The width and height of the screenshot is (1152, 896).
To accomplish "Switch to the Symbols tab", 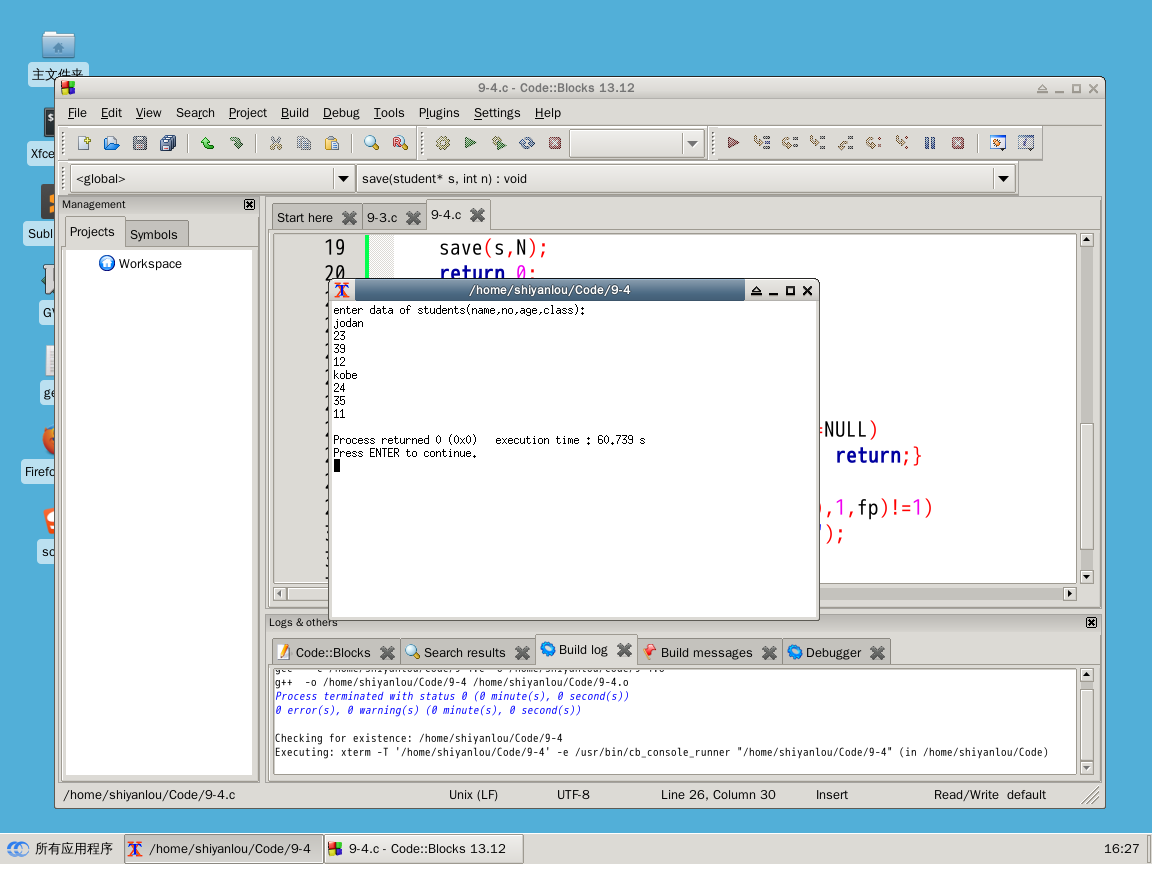I will point(154,234).
